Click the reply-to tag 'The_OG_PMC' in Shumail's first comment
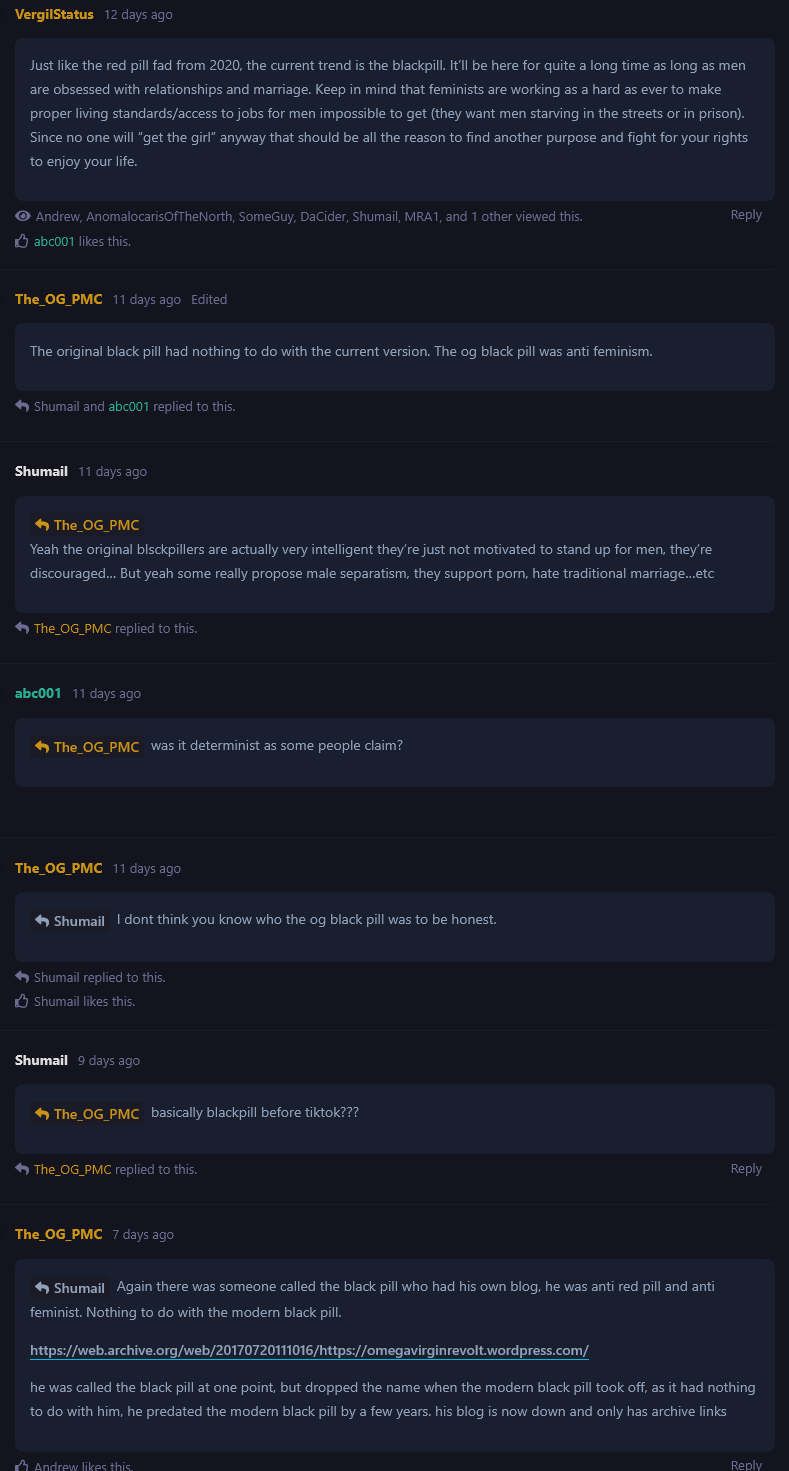This screenshot has width=789, height=1471. click(x=87, y=525)
